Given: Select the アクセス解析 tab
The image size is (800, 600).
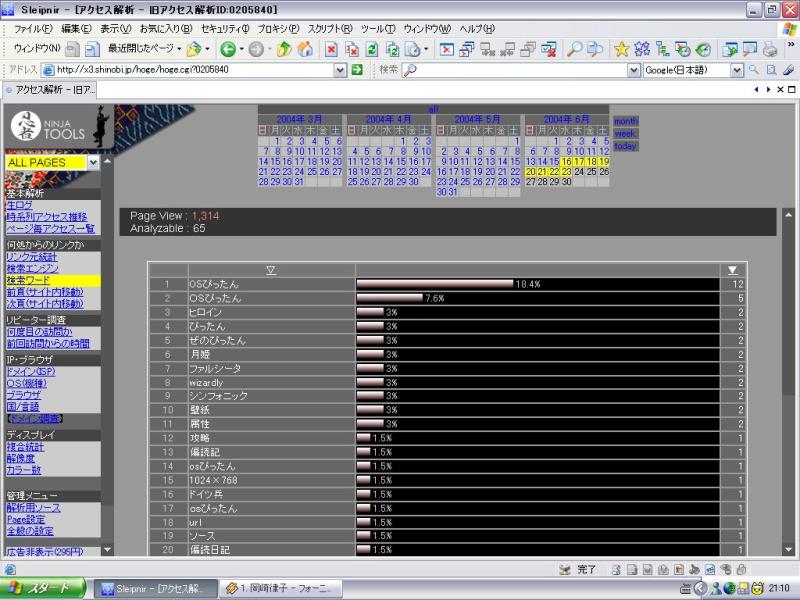Looking at the screenshot, I should click(49, 90).
